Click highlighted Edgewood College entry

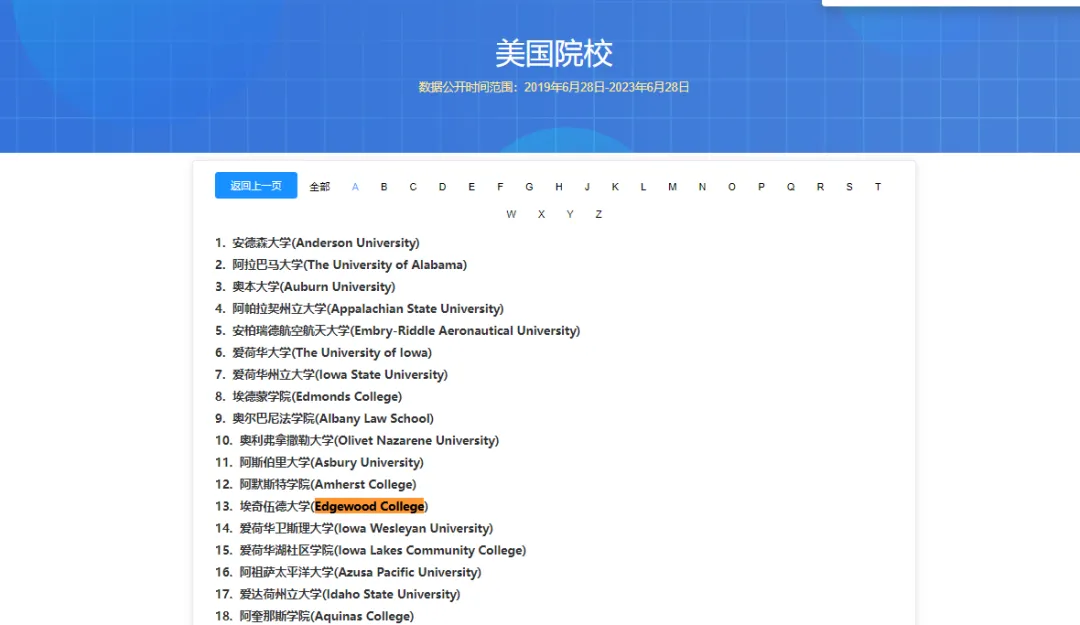[x=369, y=506]
